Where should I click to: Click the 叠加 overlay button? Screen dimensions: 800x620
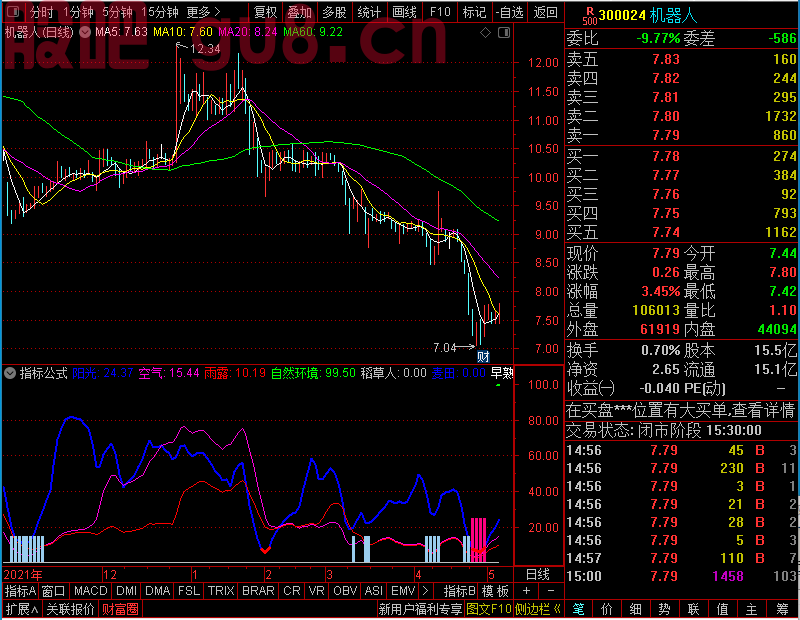pyautogui.click(x=299, y=12)
